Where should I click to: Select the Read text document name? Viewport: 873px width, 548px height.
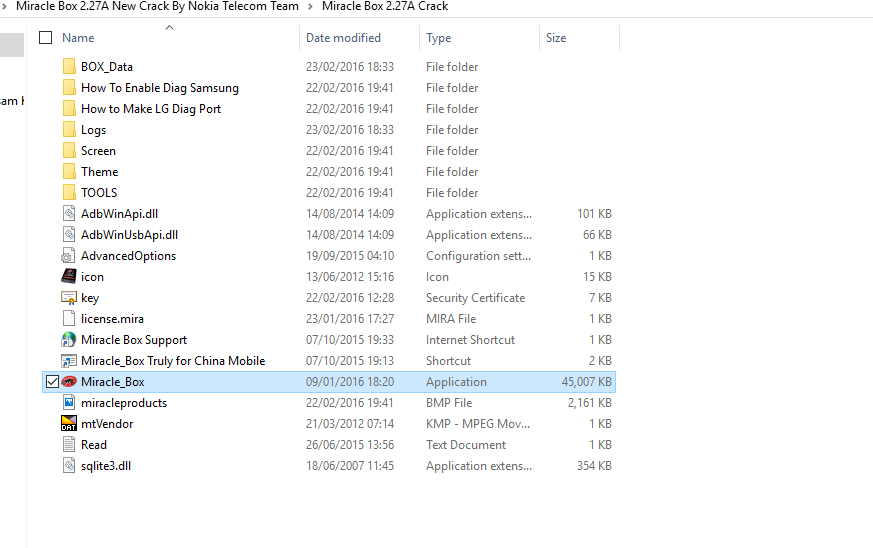pos(94,444)
